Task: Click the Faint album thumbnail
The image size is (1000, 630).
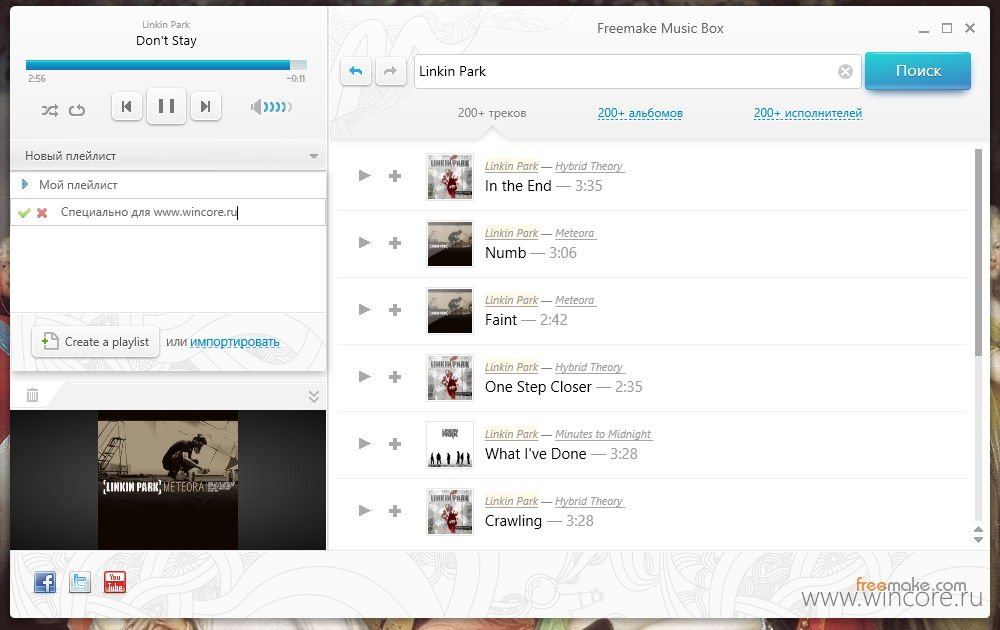Action: 450,311
